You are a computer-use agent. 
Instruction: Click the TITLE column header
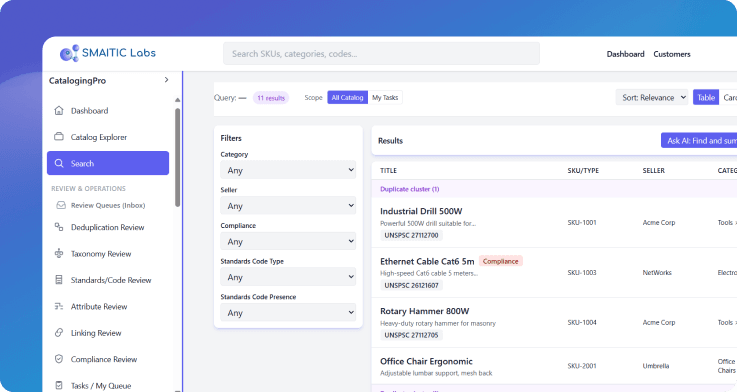(x=388, y=171)
